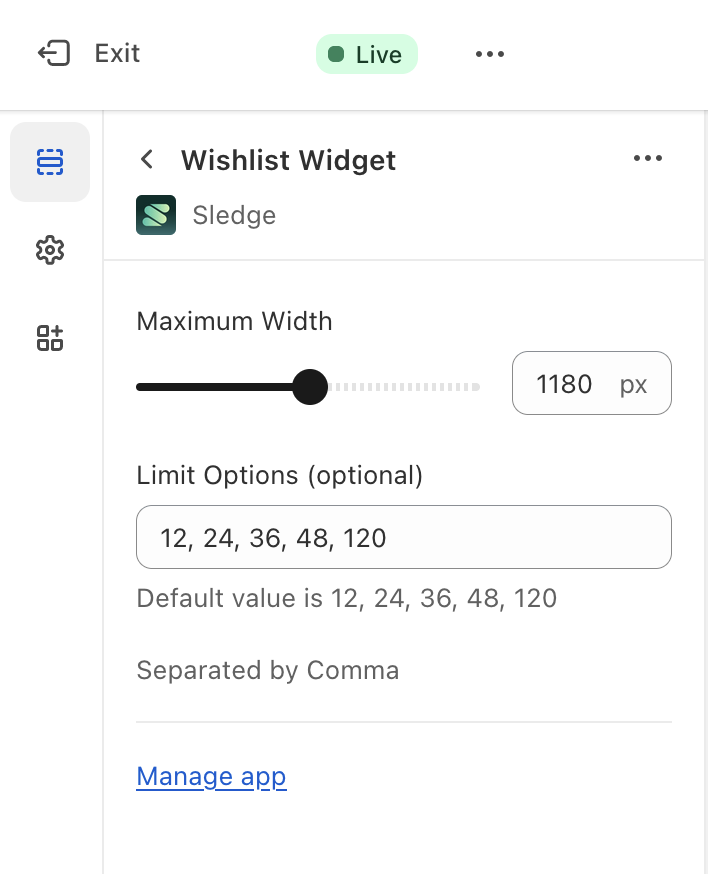Select the Sledge app label
The width and height of the screenshot is (708, 874).
(x=234, y=214)
